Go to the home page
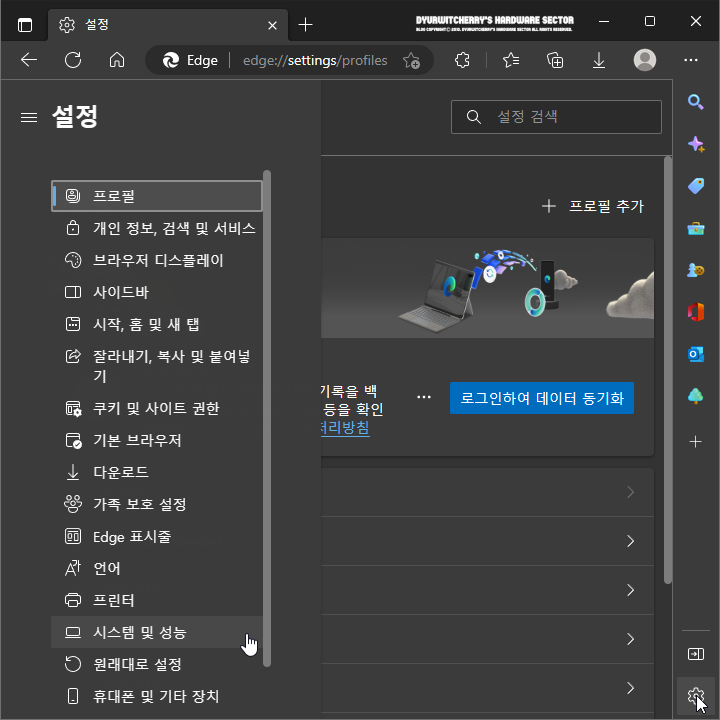720x720 pixels. (117, 60)
